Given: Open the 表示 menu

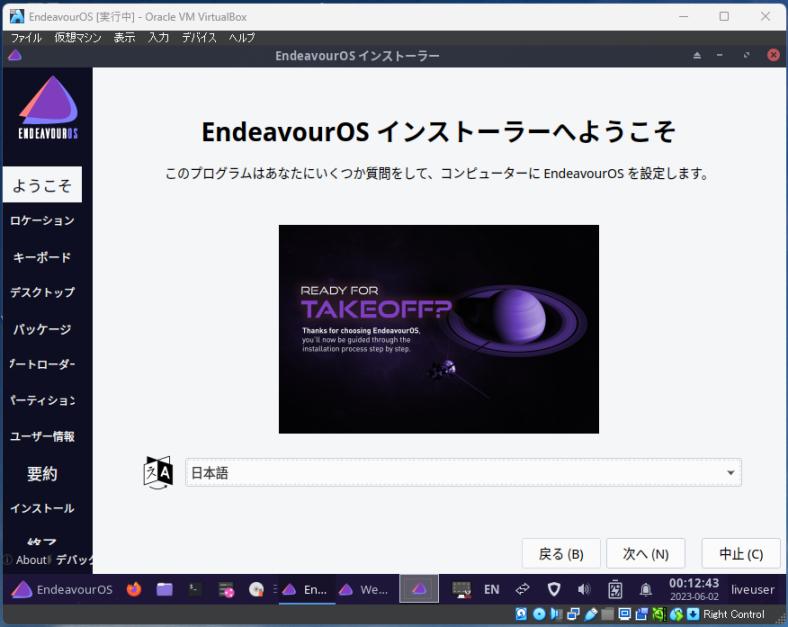Looking at the screenshot, I should tap(124, 38).
